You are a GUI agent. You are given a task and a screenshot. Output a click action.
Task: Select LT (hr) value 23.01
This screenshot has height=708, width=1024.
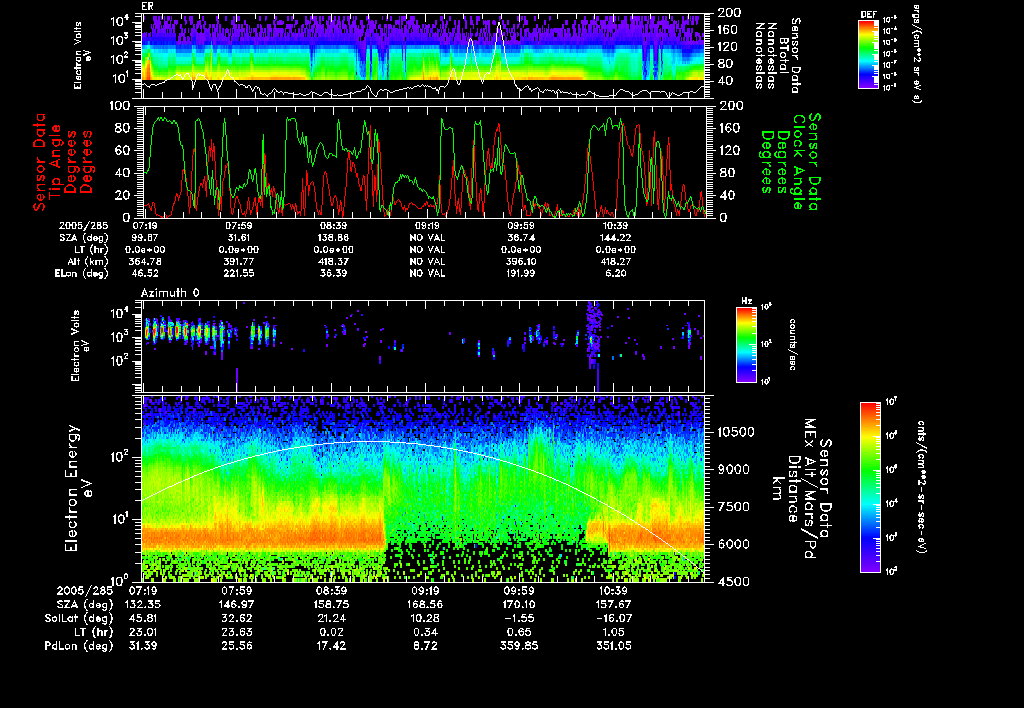point(143,632)
